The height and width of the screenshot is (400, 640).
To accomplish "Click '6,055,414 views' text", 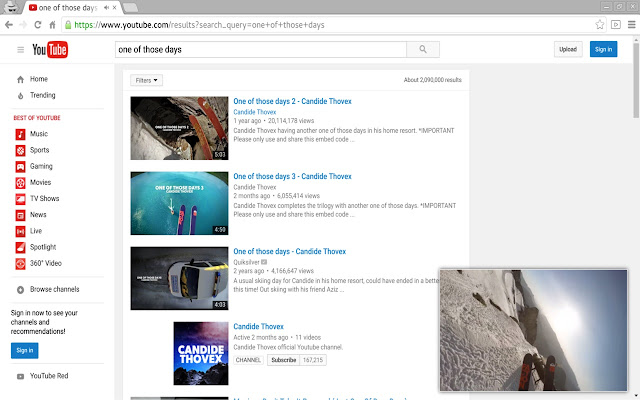I will tap(298, 196).
